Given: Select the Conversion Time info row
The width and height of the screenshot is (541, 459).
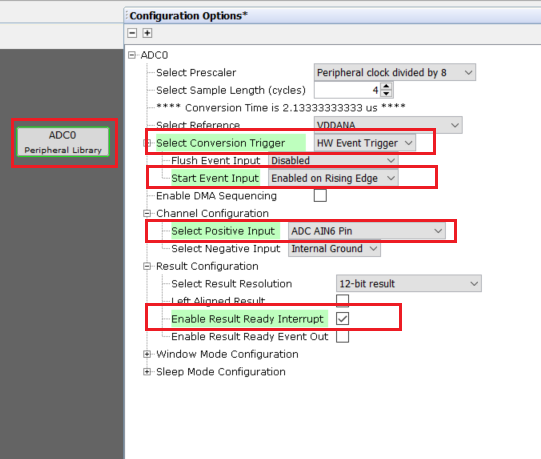Looking at the screenshot, I should click(x=281, y=108).
